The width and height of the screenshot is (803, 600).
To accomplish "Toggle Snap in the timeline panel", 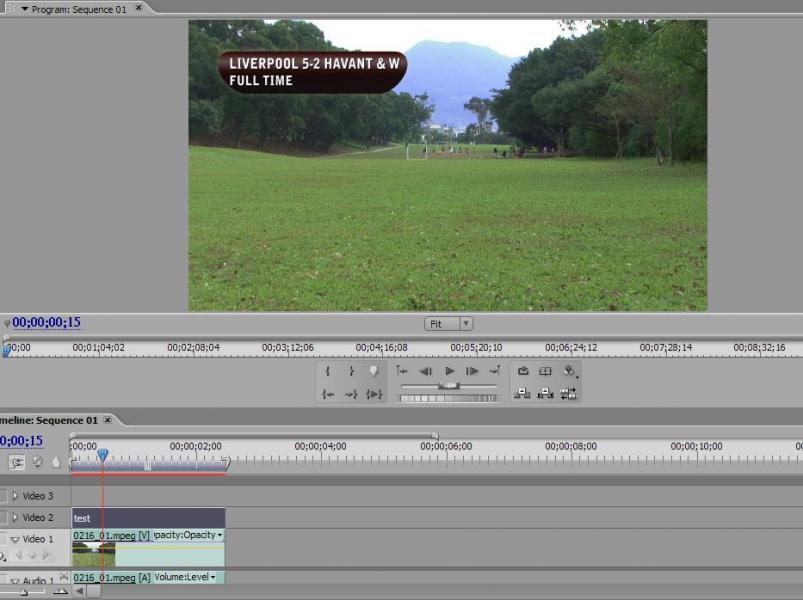I will click(17, 462).
